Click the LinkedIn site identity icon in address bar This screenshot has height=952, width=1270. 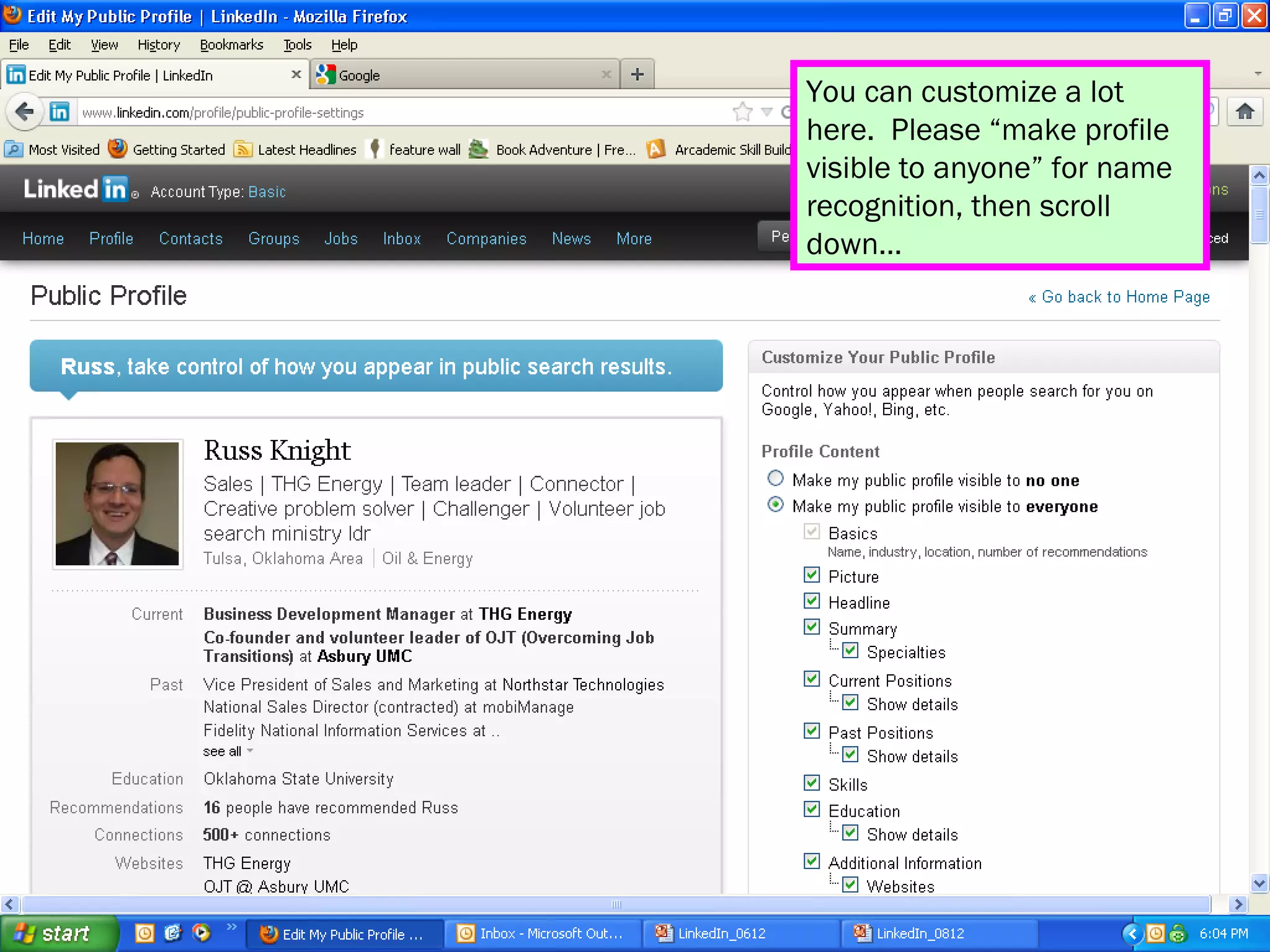(x=60, y=112)
